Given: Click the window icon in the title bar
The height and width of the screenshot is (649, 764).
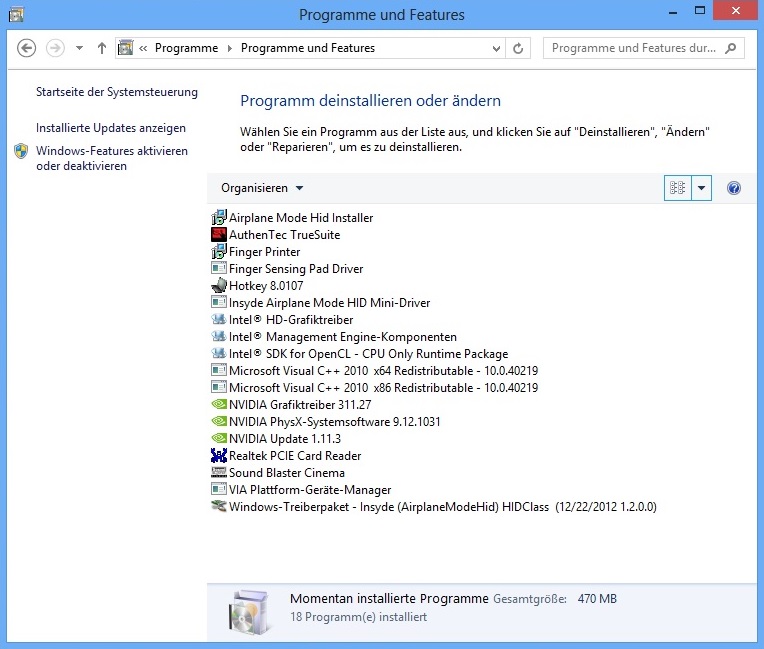Looking at the screenshot, I should click(x=16, y=15).
